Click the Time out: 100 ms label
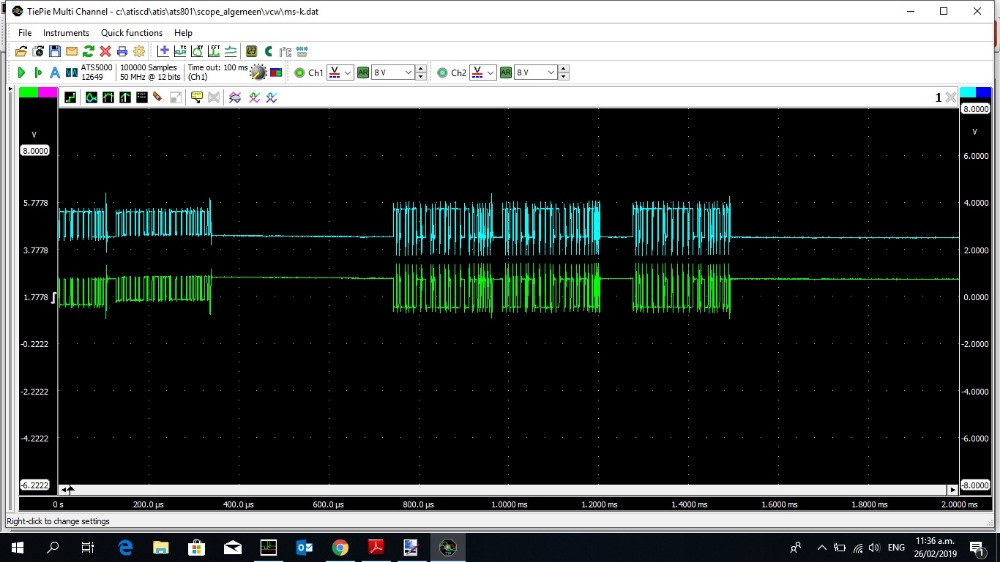This screenshot has width=1000, height=562. (x=217, y=68)
